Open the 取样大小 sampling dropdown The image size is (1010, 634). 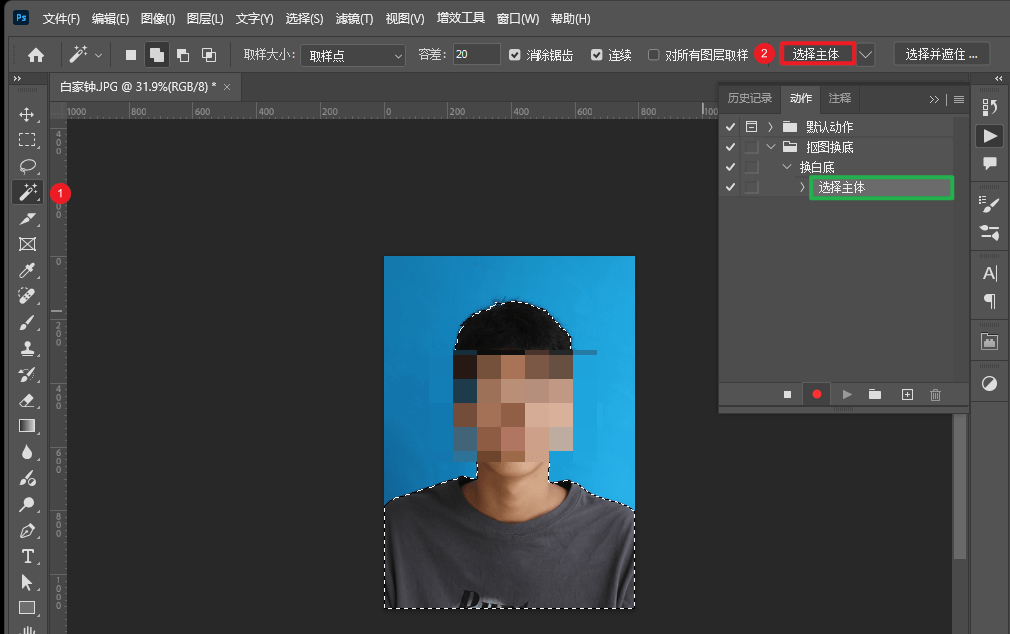(x=352, y=54)
